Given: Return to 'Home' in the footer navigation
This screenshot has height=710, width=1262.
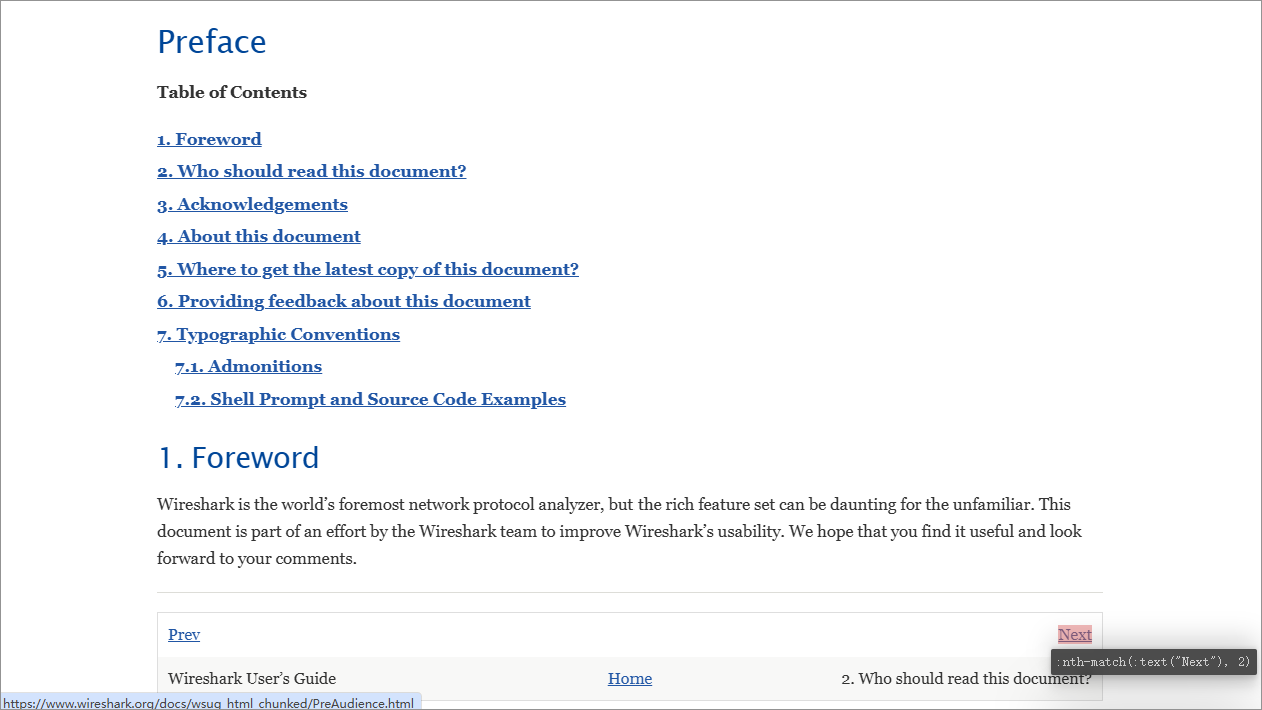Looking at the screenshot, I should [630, 679].
